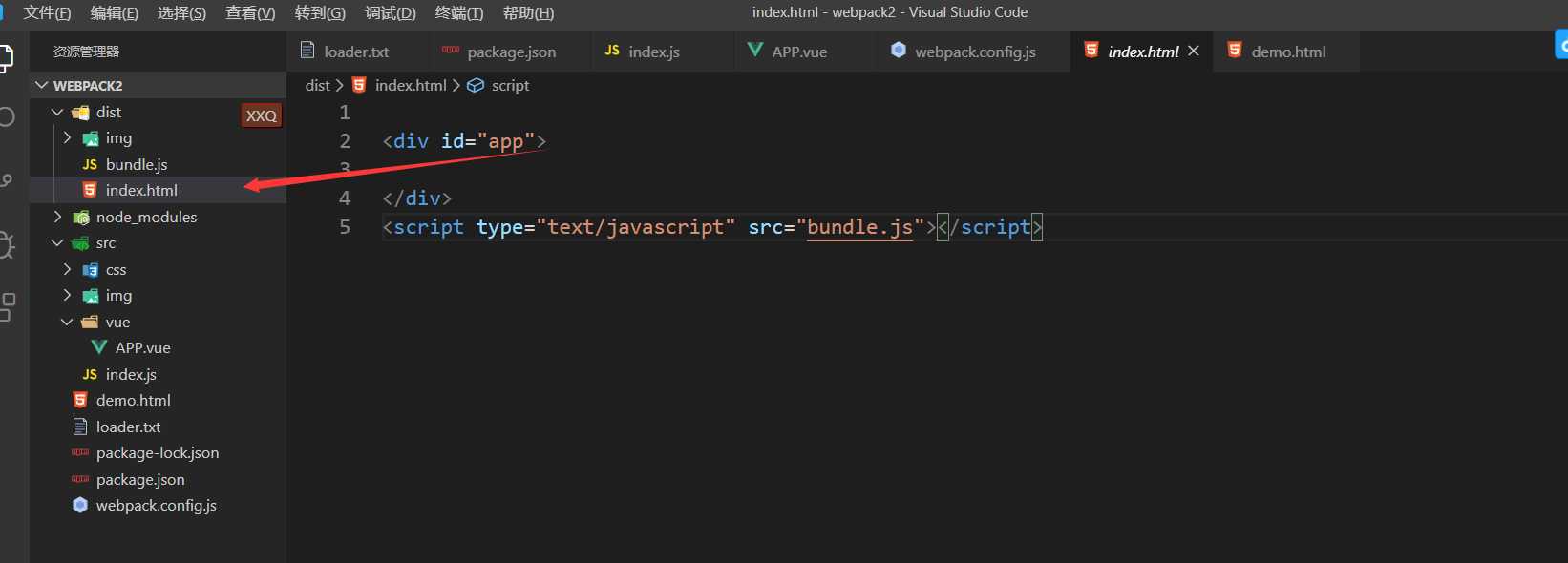
Task: Open the Source Control view icon
Action: click(x=6, y=180)
